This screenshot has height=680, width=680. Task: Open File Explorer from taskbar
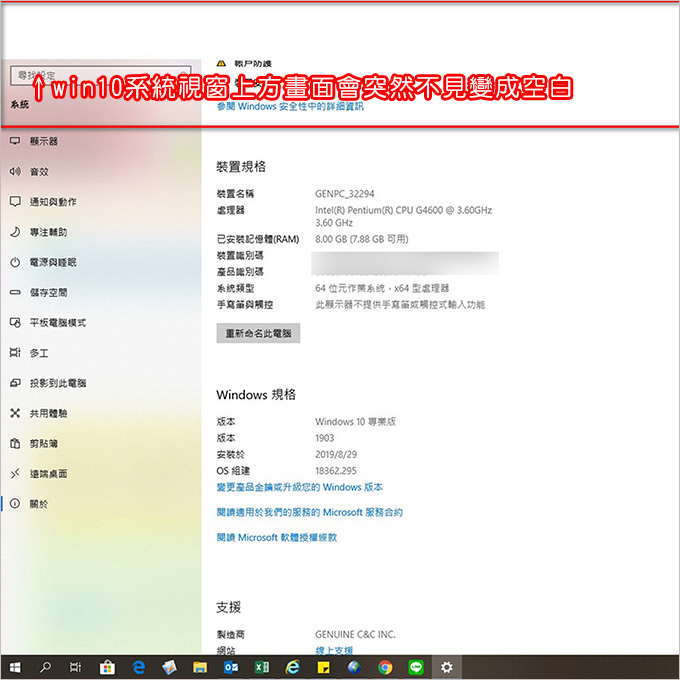point(200,667)
